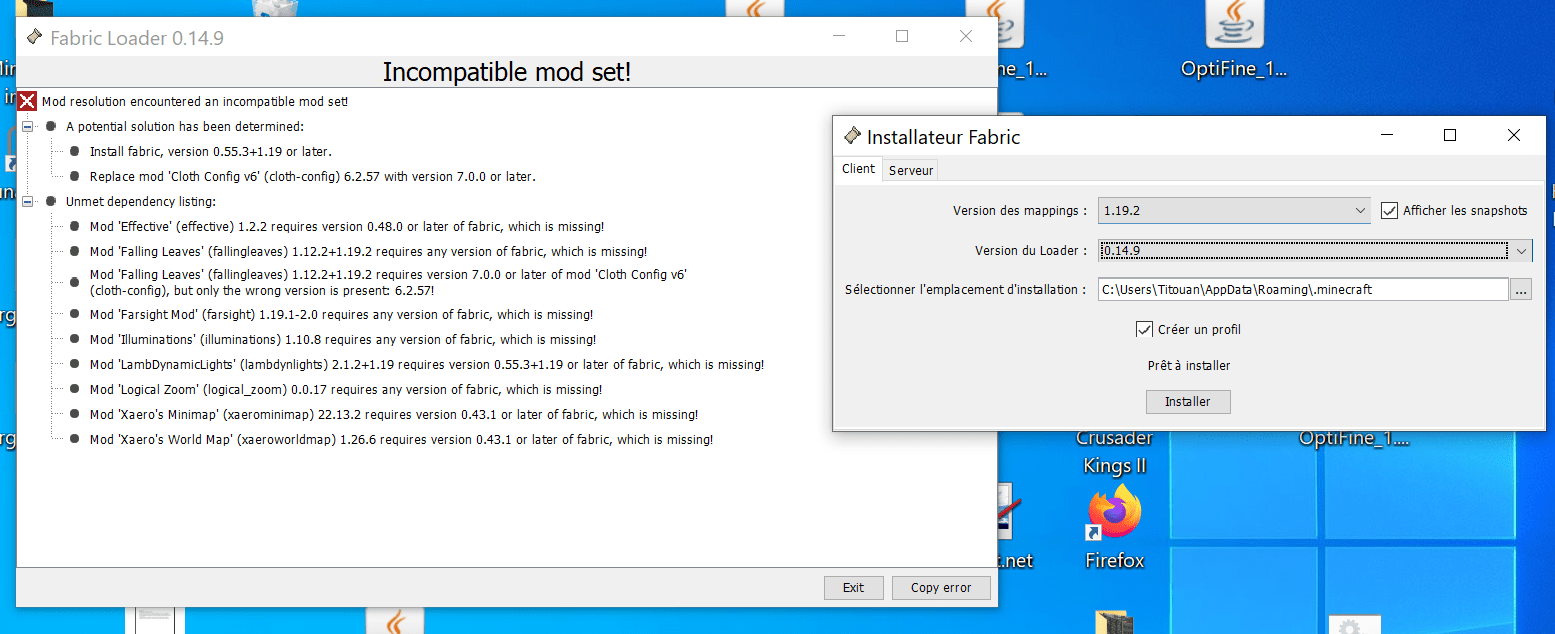This screenshot has height=634, width=1555.
Task: Click the Fabric logo in the Fabric Loader title bar
Action: [x=34, y=36]
